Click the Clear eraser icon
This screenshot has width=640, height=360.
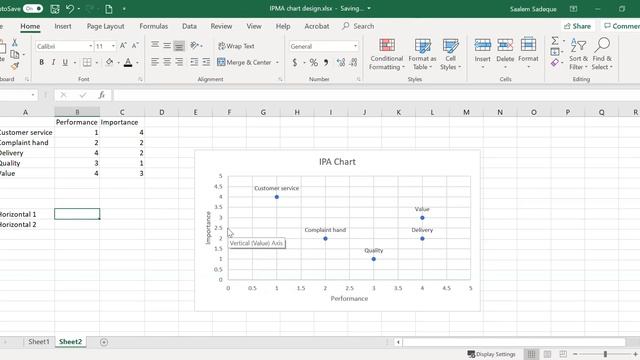pos(555,63)
